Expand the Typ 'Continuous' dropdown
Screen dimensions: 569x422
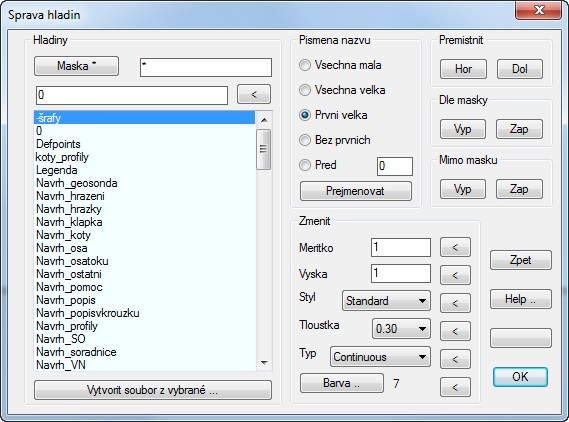[380, 357]
